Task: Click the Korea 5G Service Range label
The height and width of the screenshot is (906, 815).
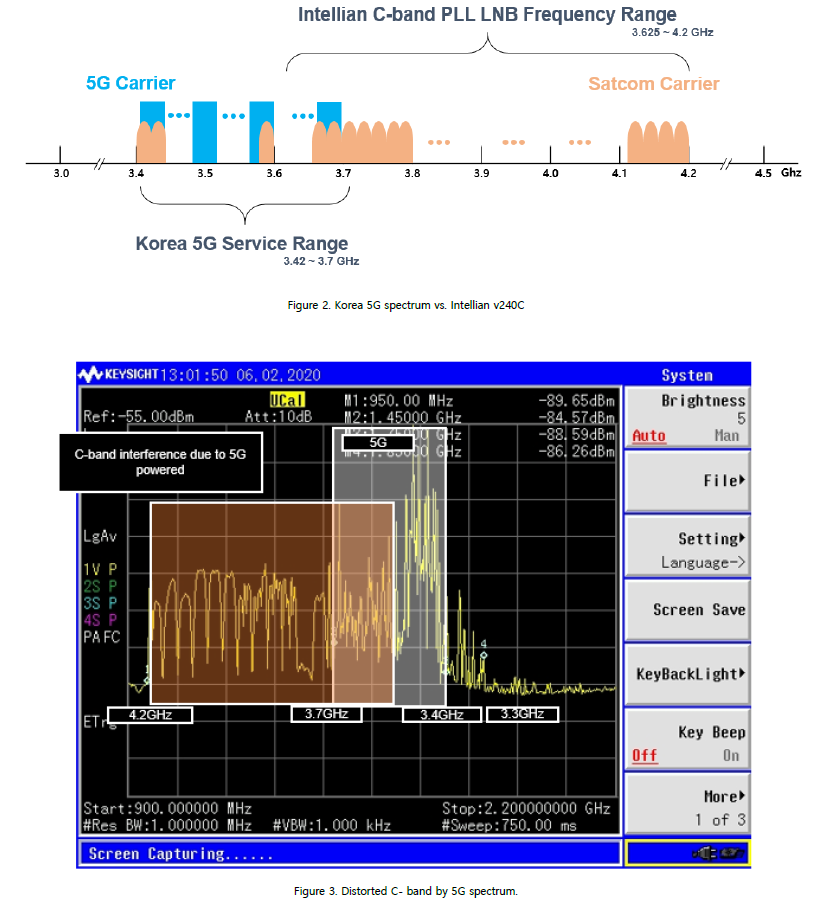Action: coord(241,243)
